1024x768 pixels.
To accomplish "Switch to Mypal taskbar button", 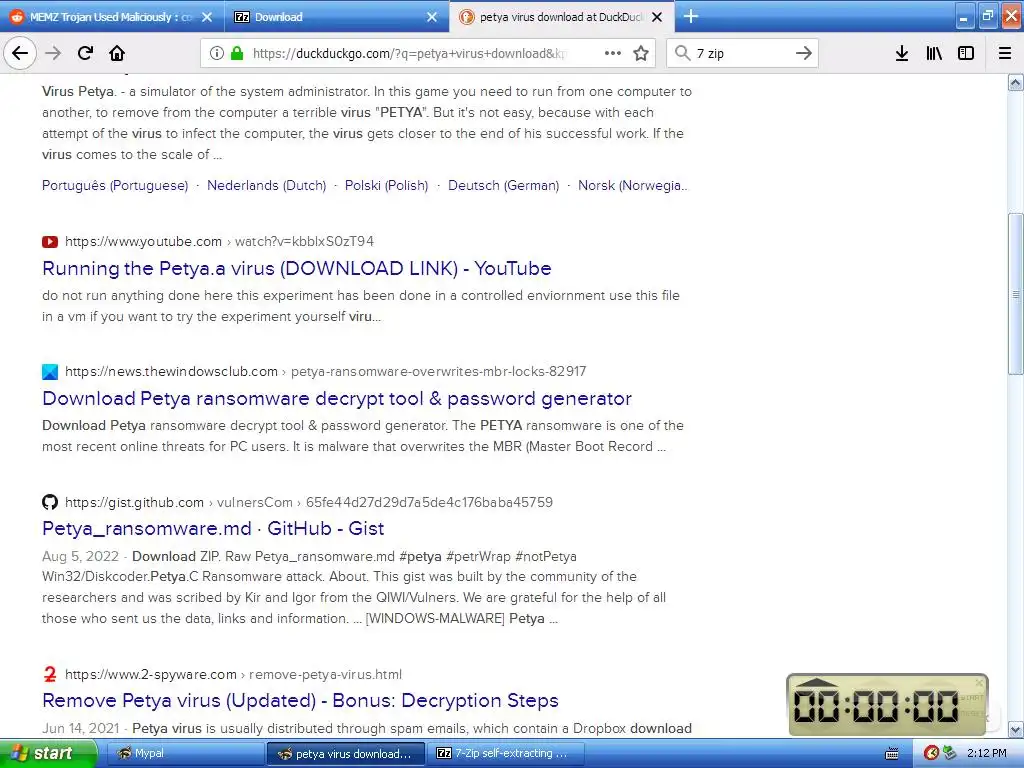I will click(x=185, y=753).
